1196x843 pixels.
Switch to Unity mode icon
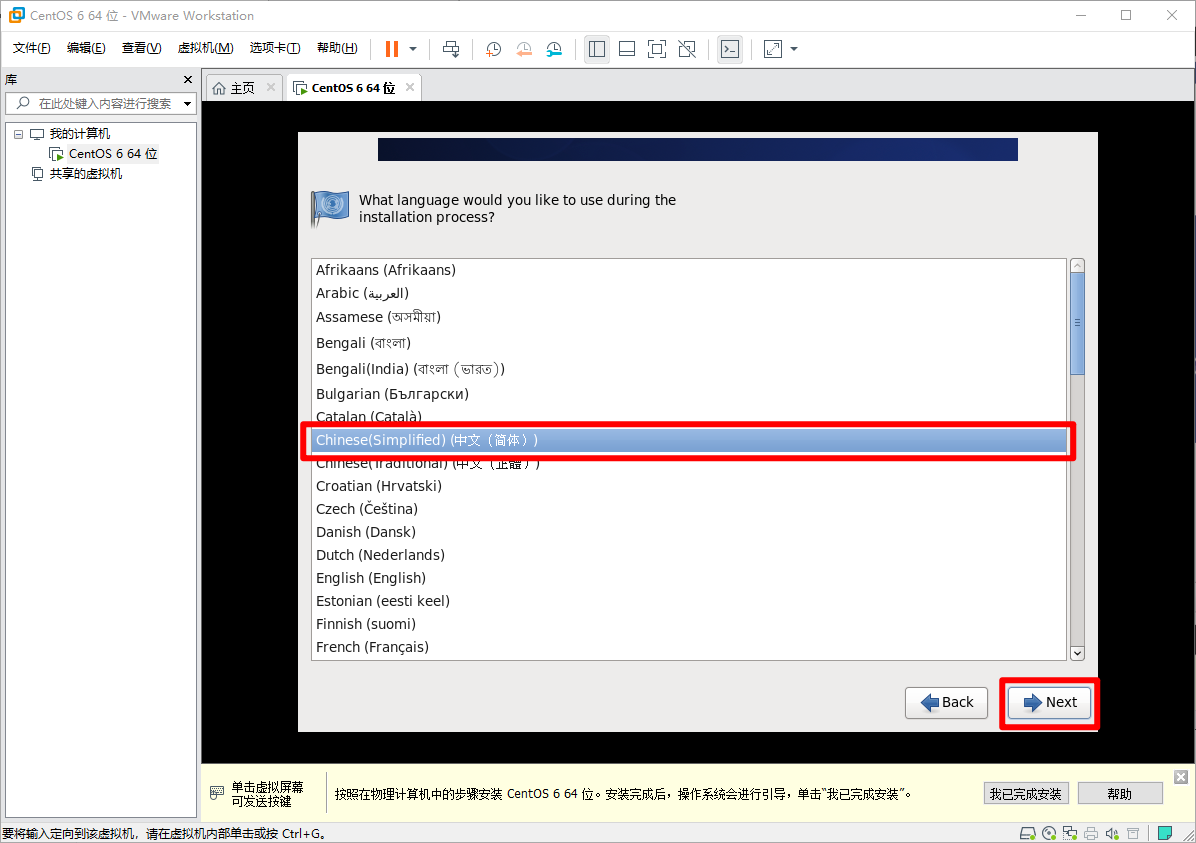(687, 49)
